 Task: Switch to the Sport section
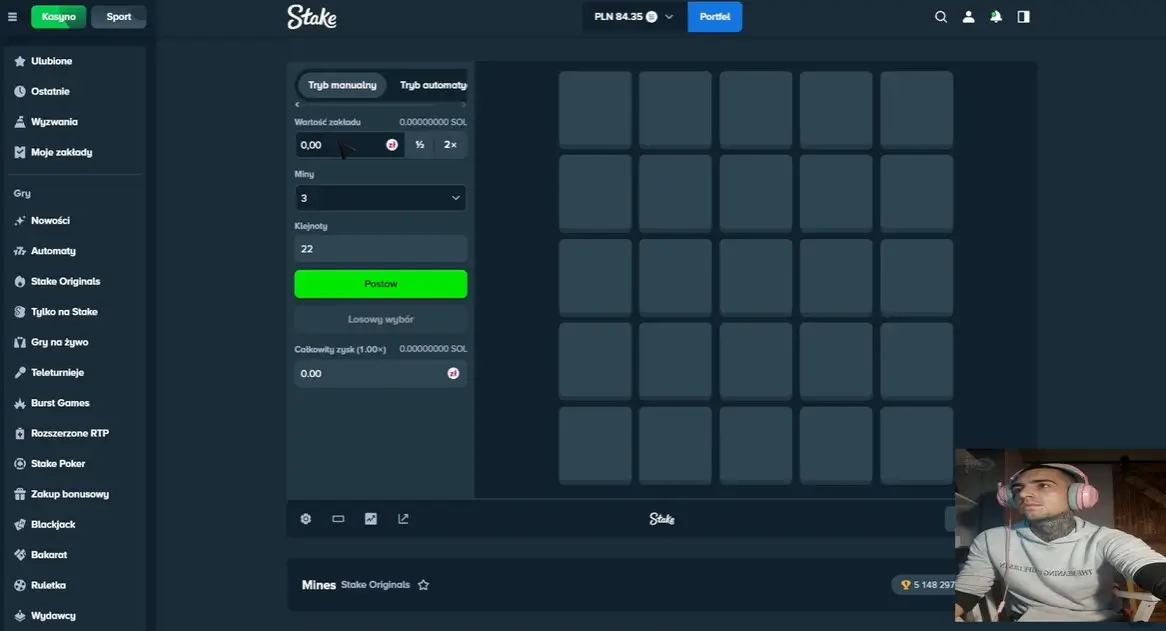(118, 16)
